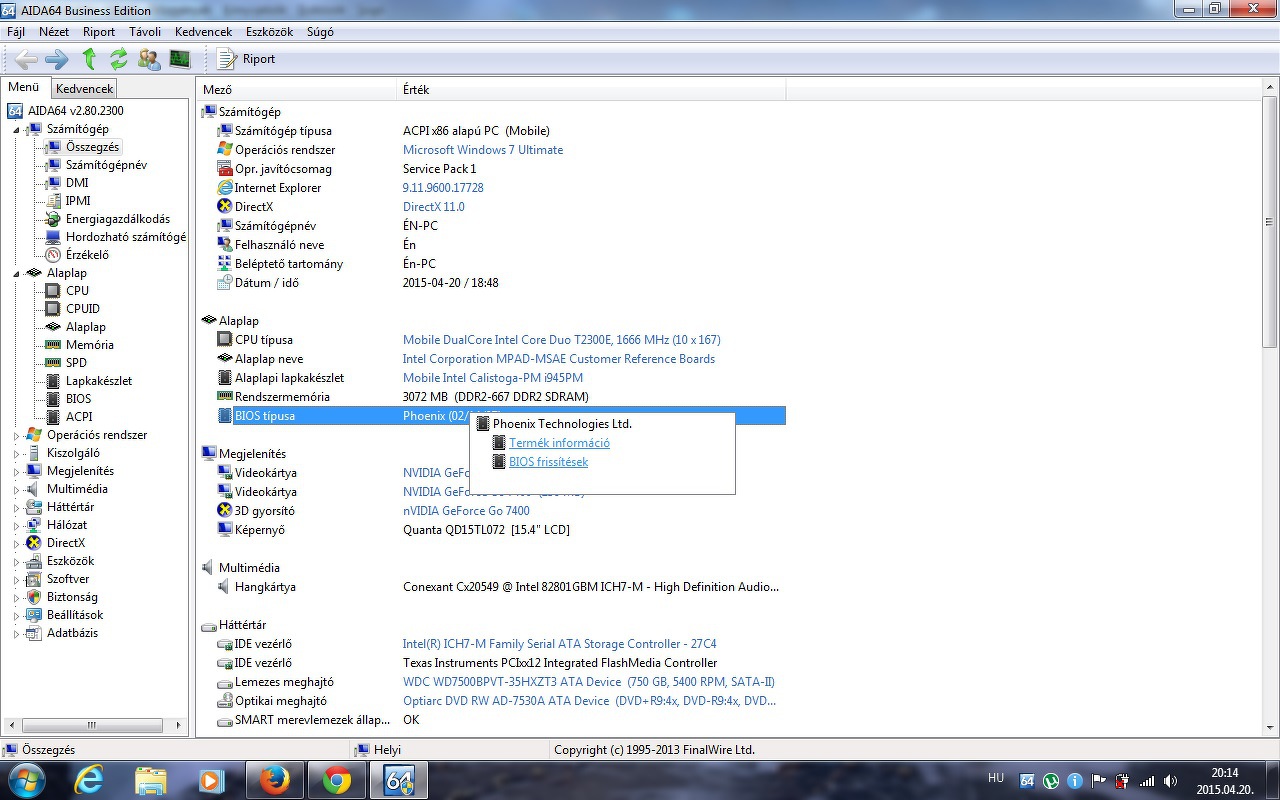Open the Windows Start menu
This screenshot has height=800, width=1280.
26,780
